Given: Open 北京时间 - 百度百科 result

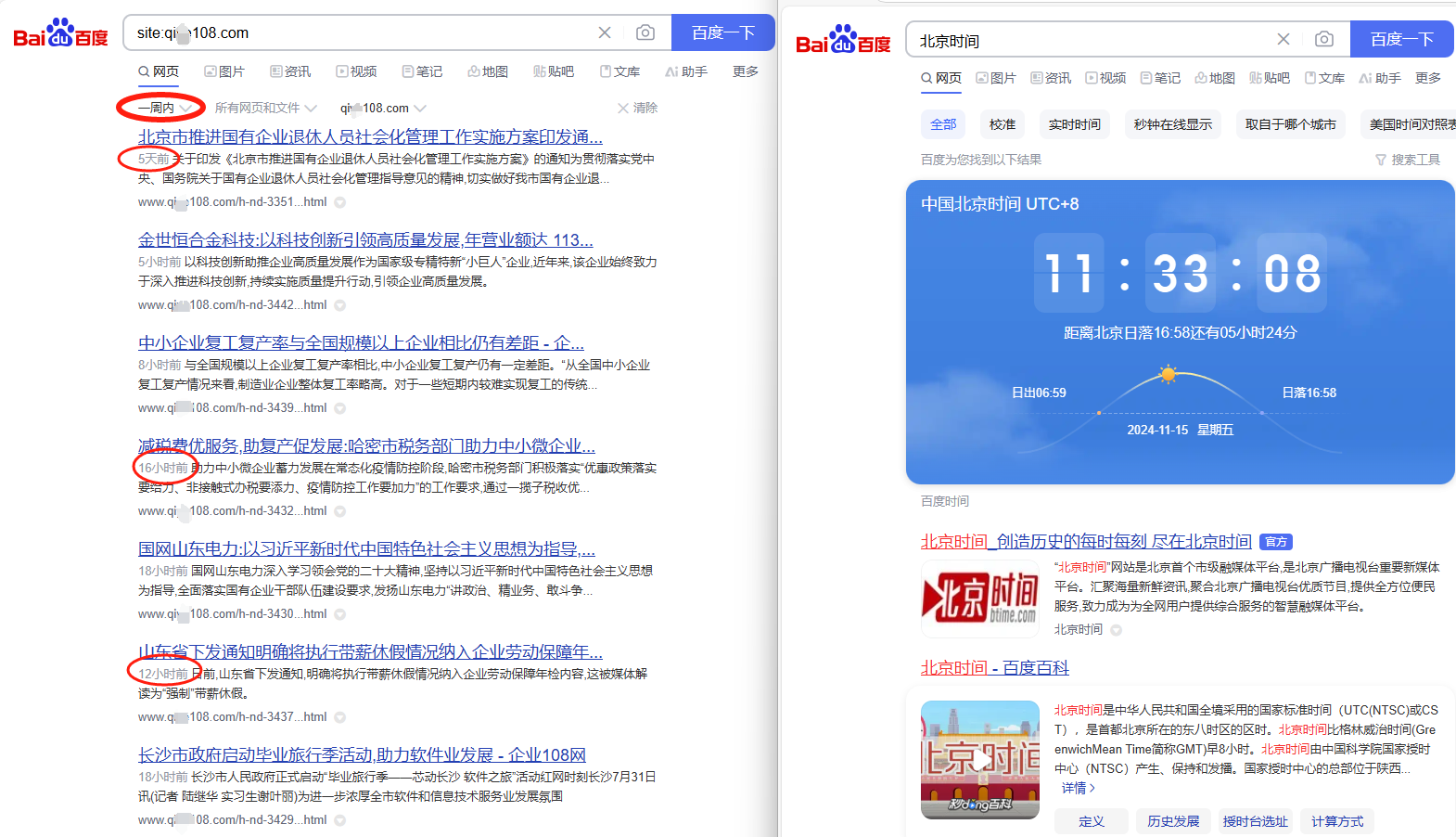Looking at the screenshot, I should [995, 667].
